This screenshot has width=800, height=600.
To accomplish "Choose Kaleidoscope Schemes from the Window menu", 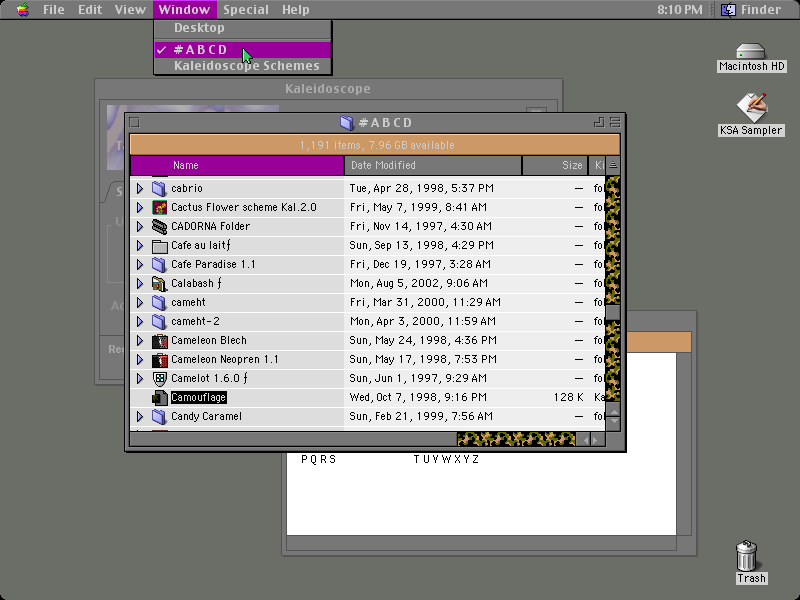I will pyautogui.click(x=242, y=66).
